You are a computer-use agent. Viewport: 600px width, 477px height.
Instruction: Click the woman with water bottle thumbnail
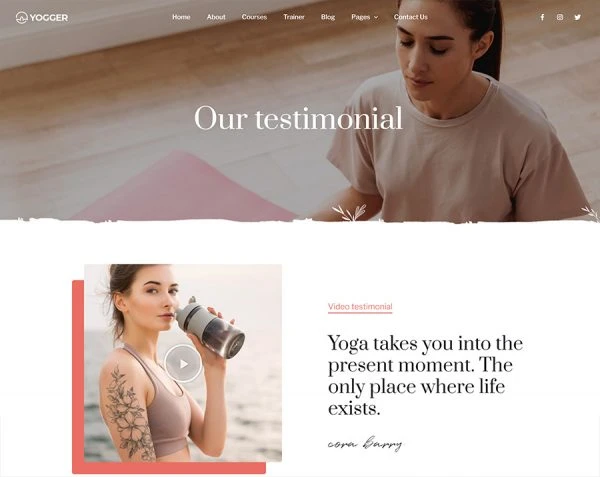click(183, 363)
